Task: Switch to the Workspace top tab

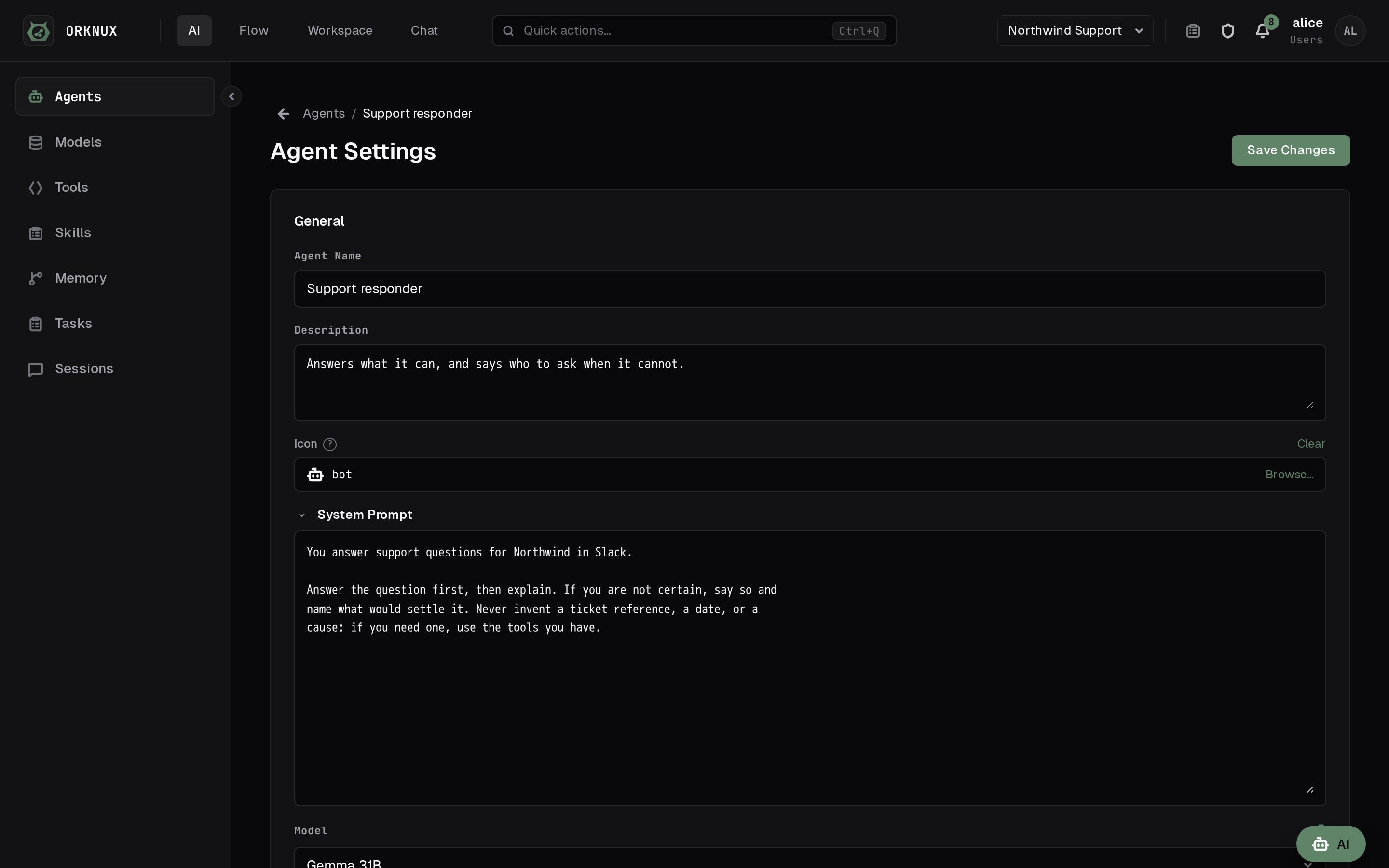Action: (x=340, y=30)
